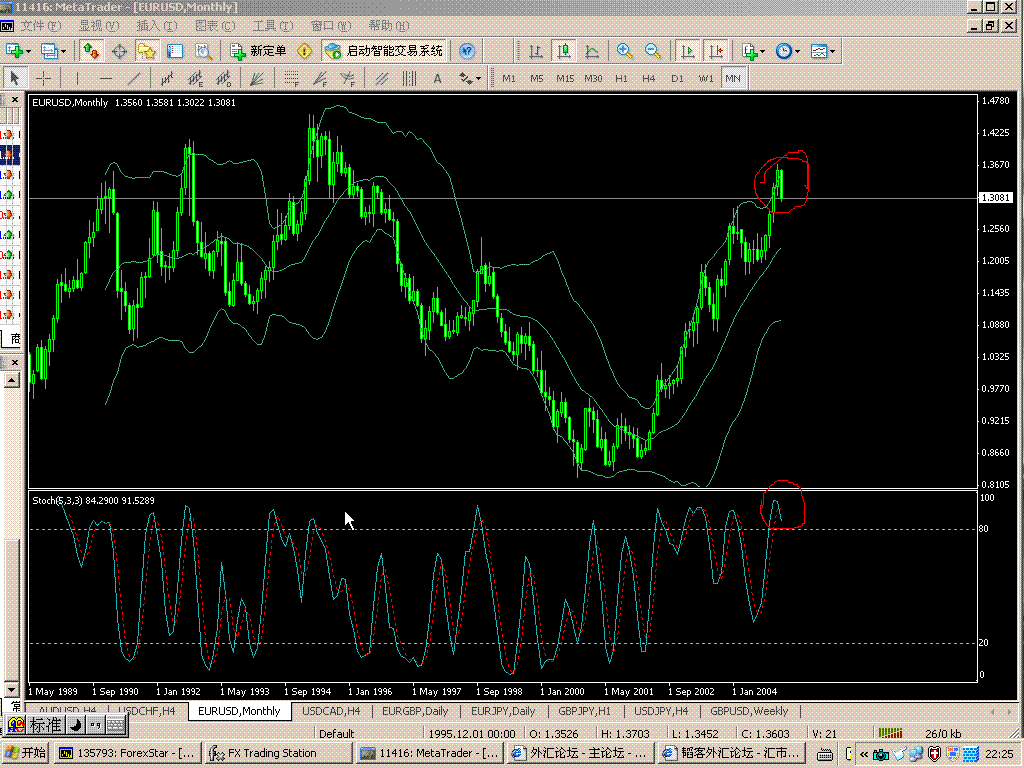
Task: Click the Zoom In magnifier icon
Action: (625, 50)
